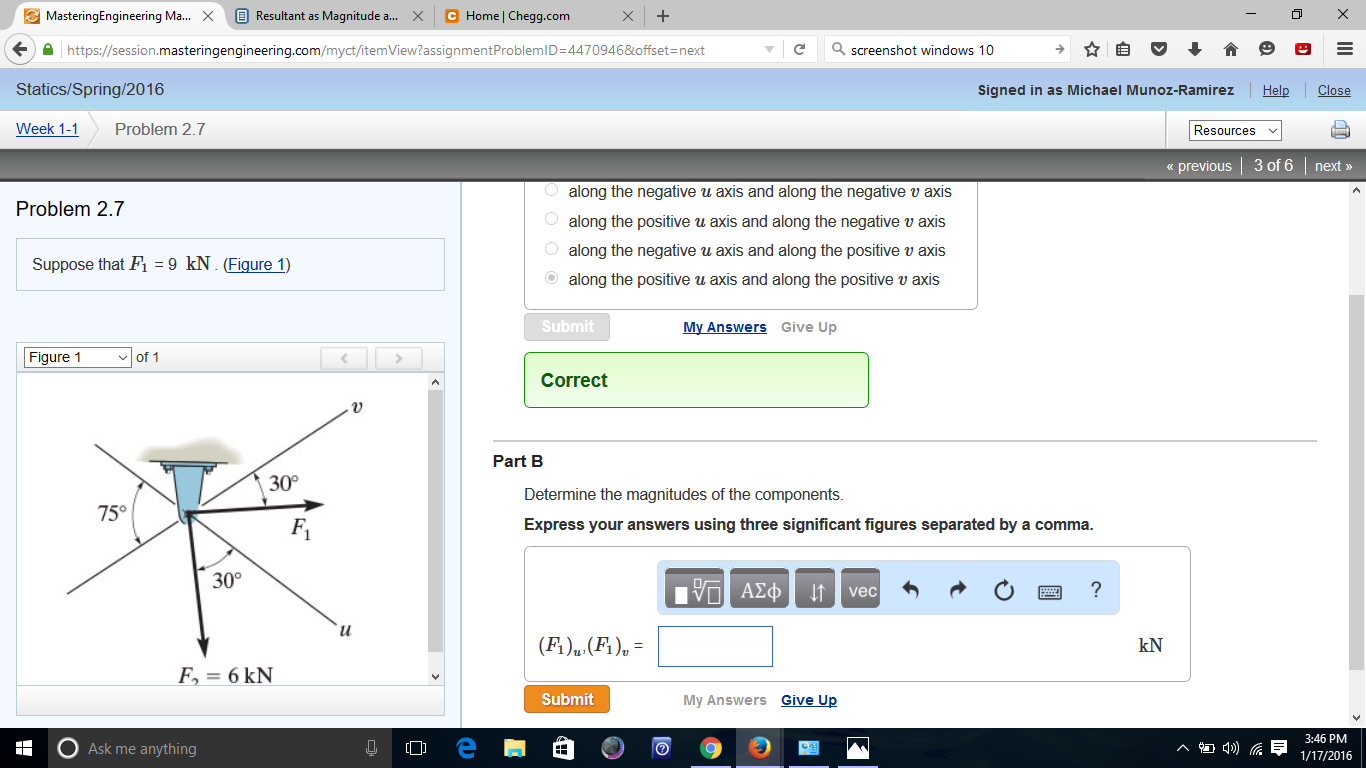Click the vec notation button

[860, 588]
